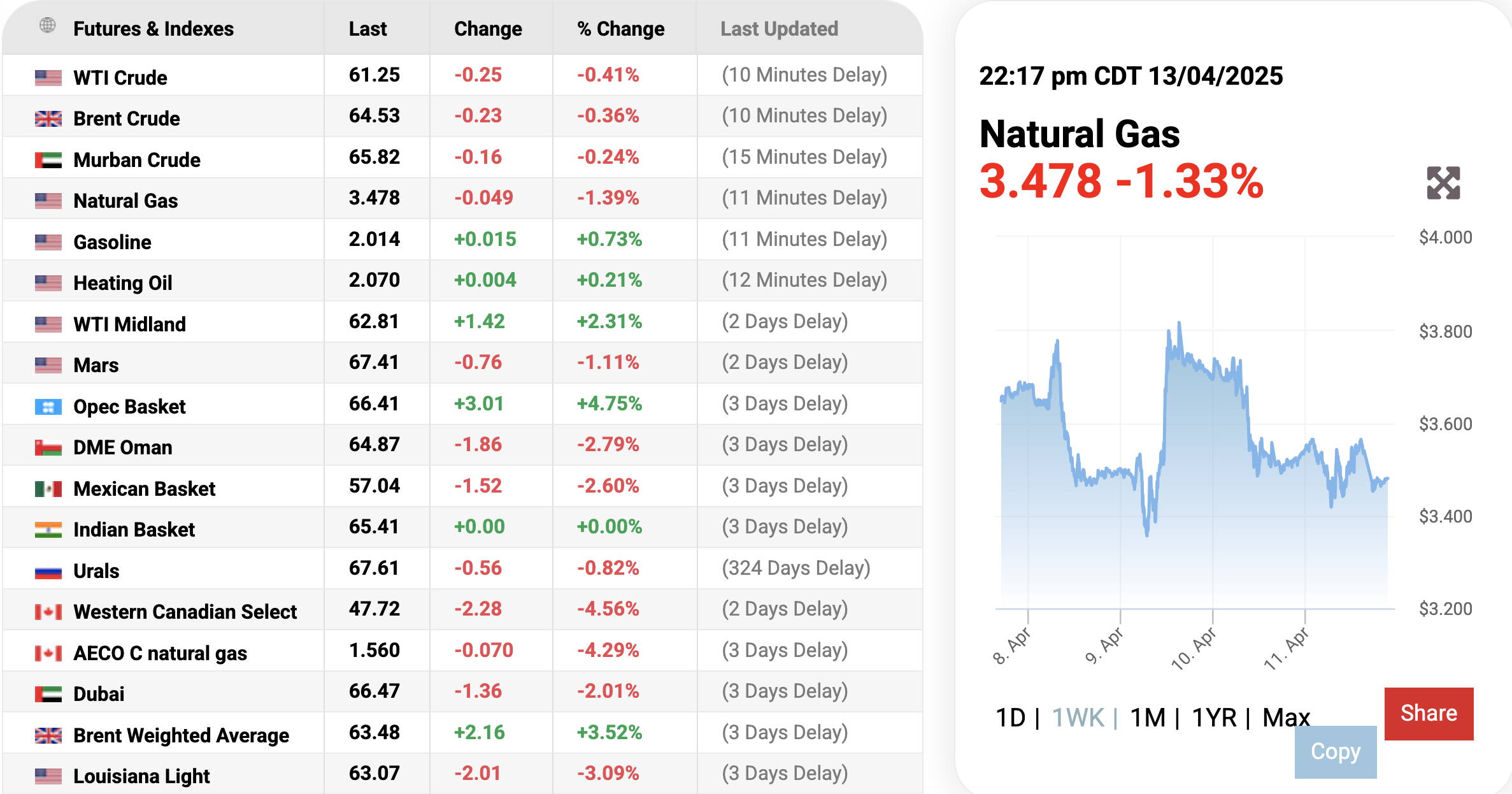Click the UAE flag next to Murban Crude
The height and width of the screenshot is (794, 1512).
click(48, 160)
